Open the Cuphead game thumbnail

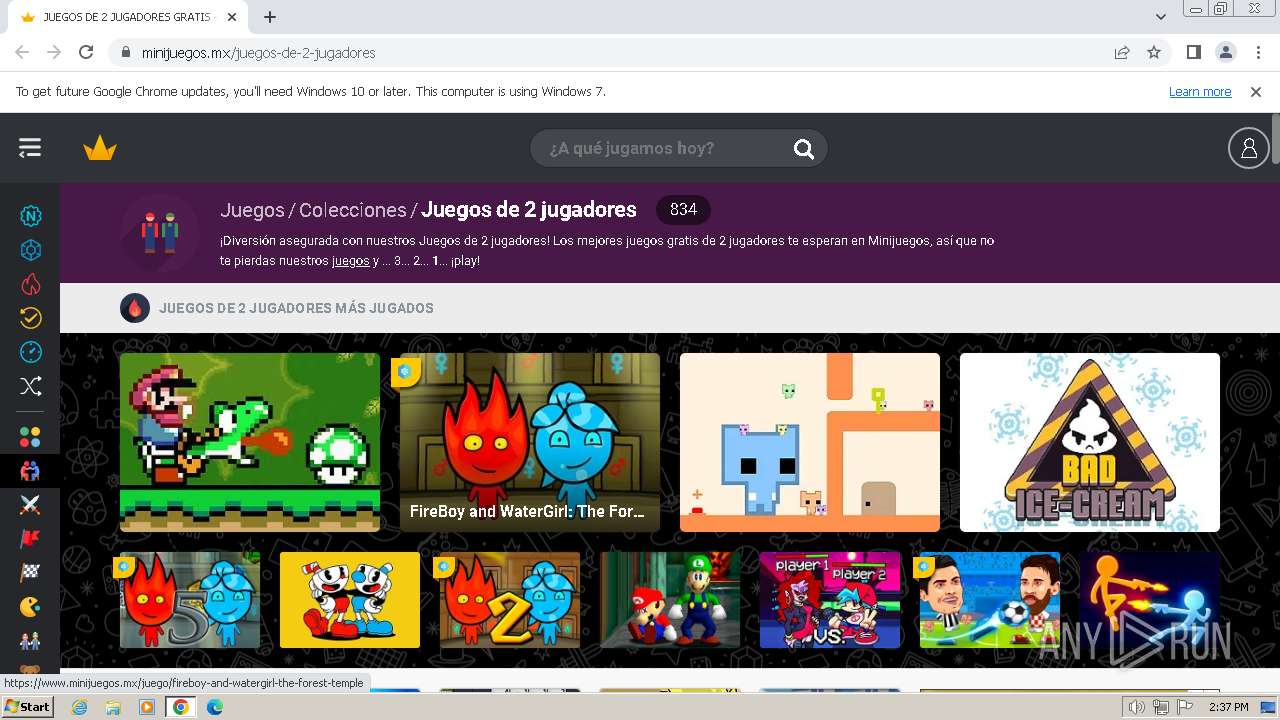[350, 600]
